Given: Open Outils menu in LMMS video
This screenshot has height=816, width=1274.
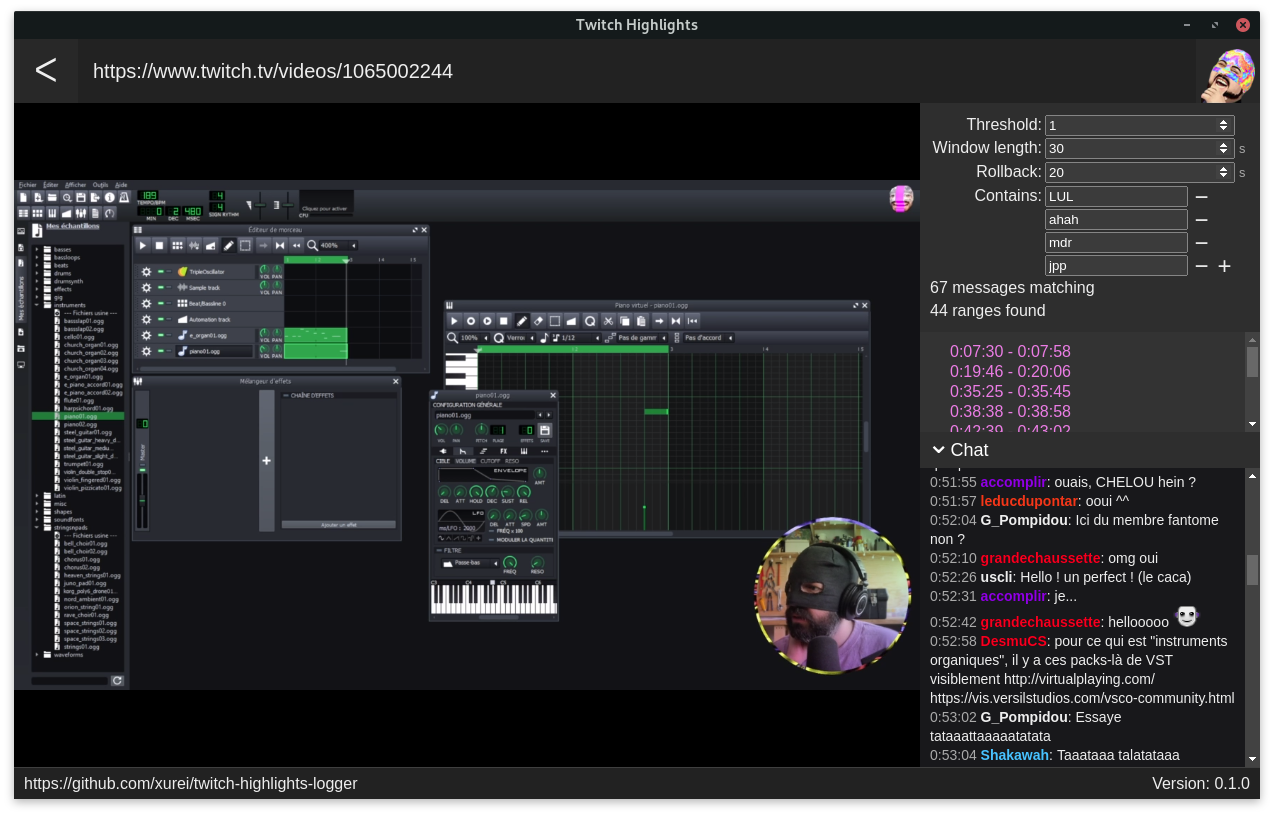Looking at the screenshot, I should 100,185.
